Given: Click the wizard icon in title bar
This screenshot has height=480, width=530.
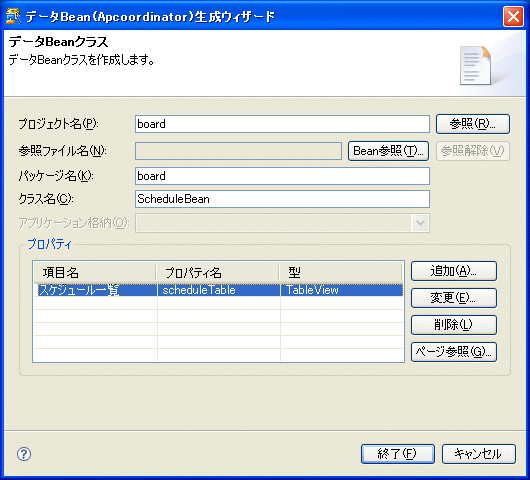Looking at the screenshot, I should pyautogui.click(x=13, y=16).
